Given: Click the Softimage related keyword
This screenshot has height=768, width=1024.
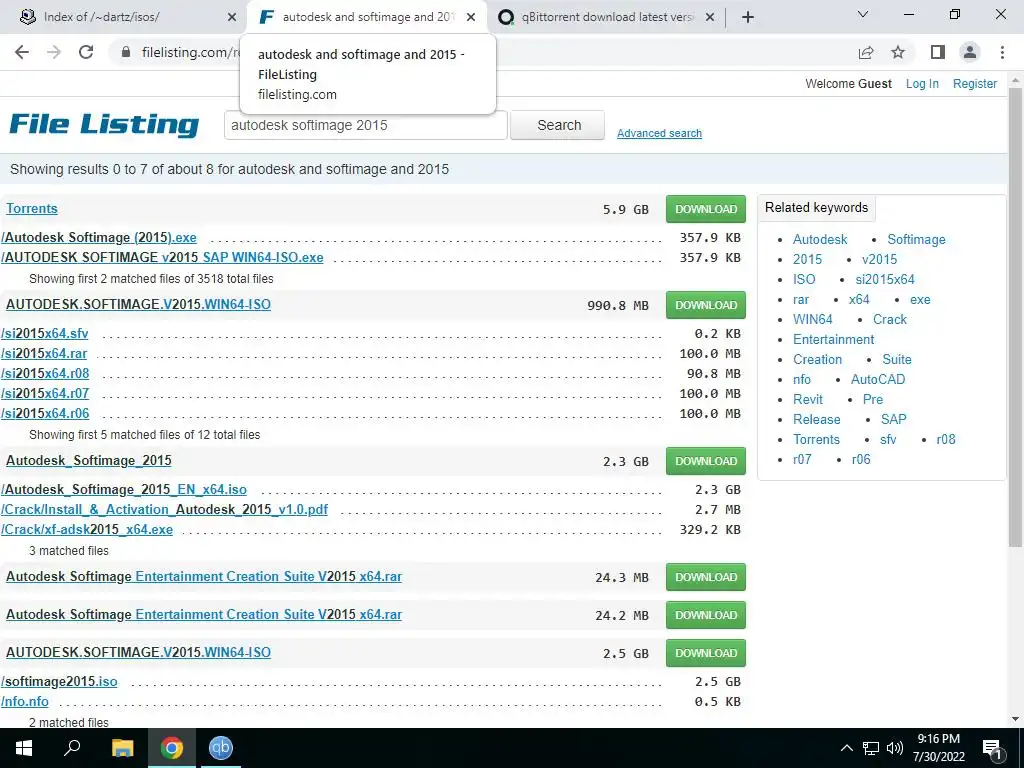Looking at the screenshot, I should (x=916, y=240).
